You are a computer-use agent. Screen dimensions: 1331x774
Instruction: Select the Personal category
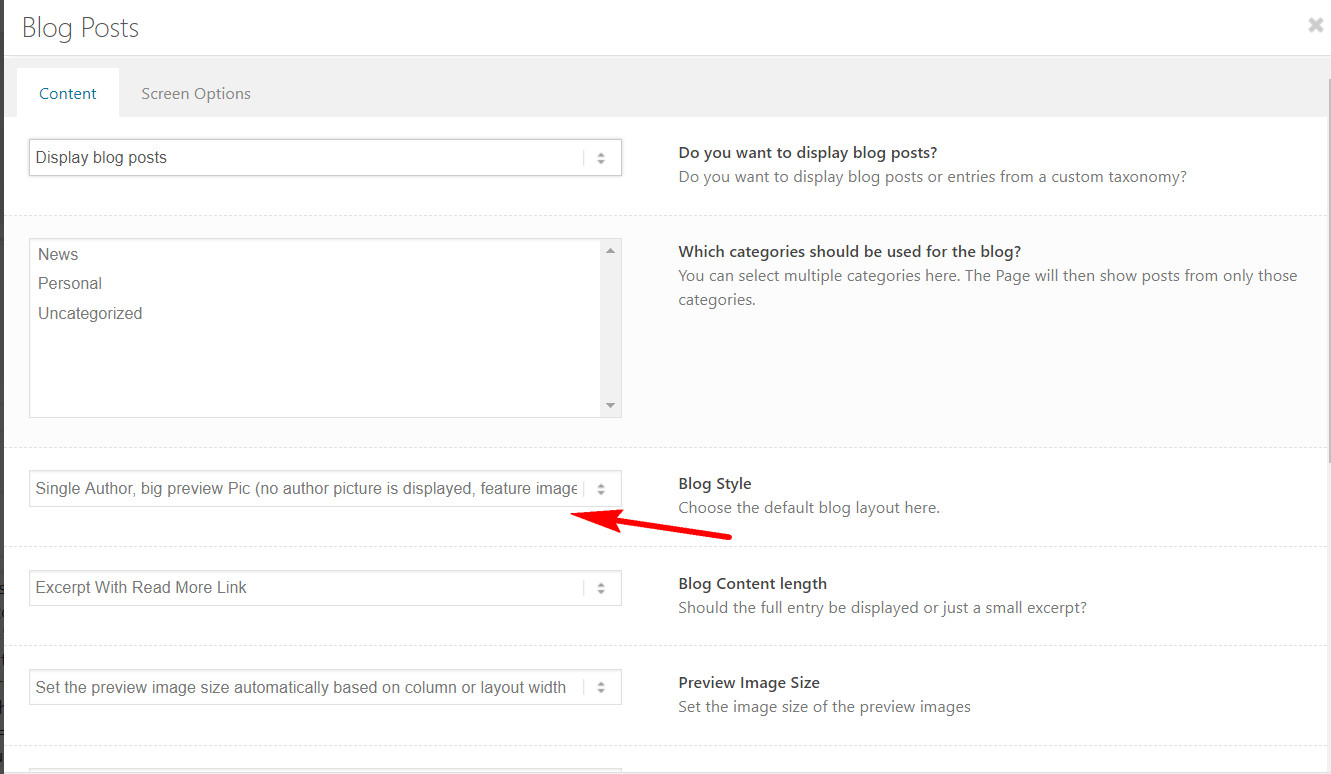tap(315, 283)
